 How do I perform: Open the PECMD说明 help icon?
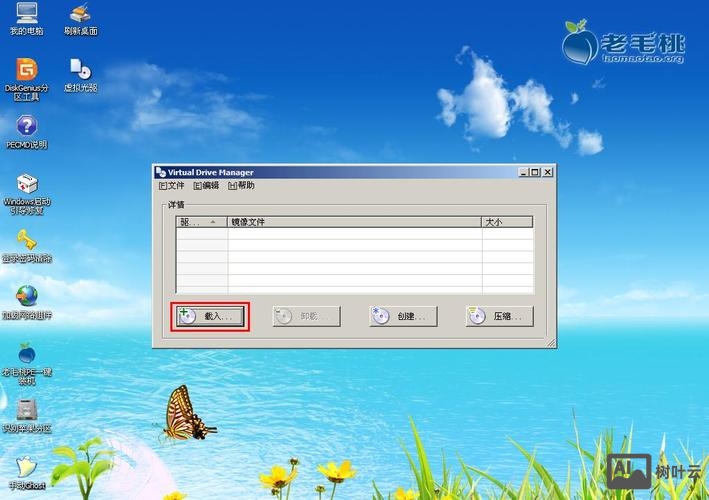click(26, 126)
